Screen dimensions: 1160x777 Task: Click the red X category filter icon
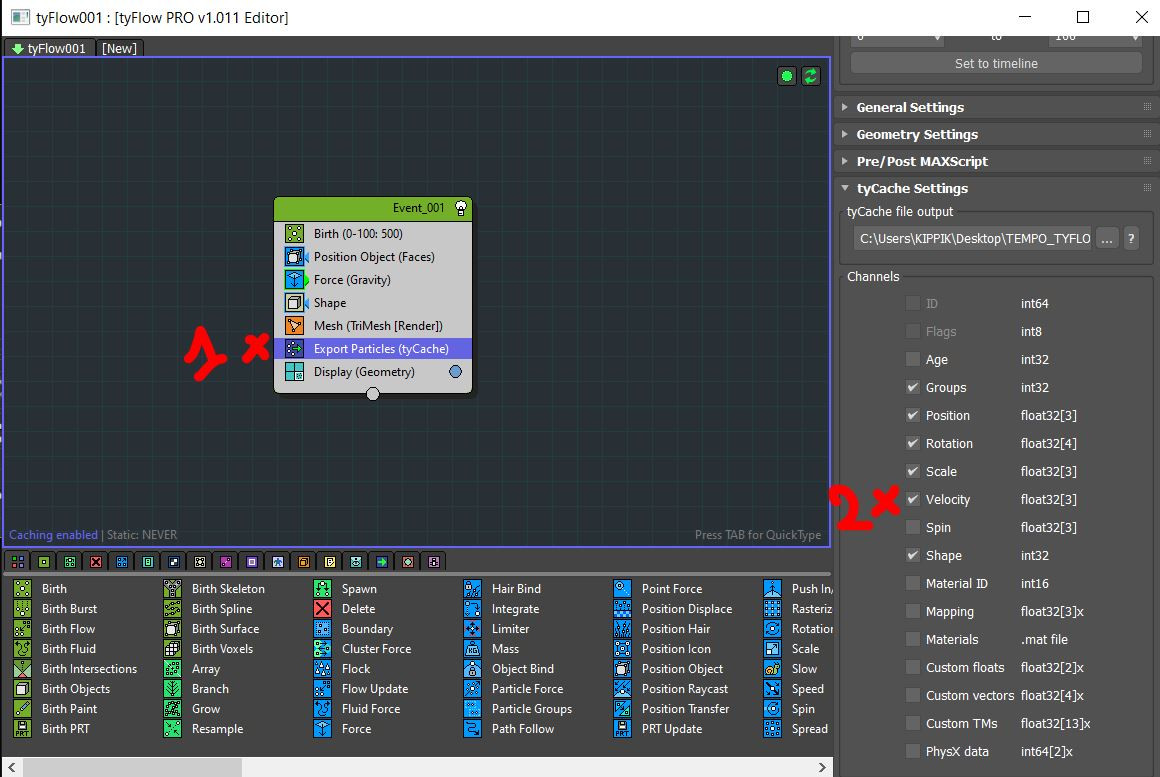[x=96, y=562]
